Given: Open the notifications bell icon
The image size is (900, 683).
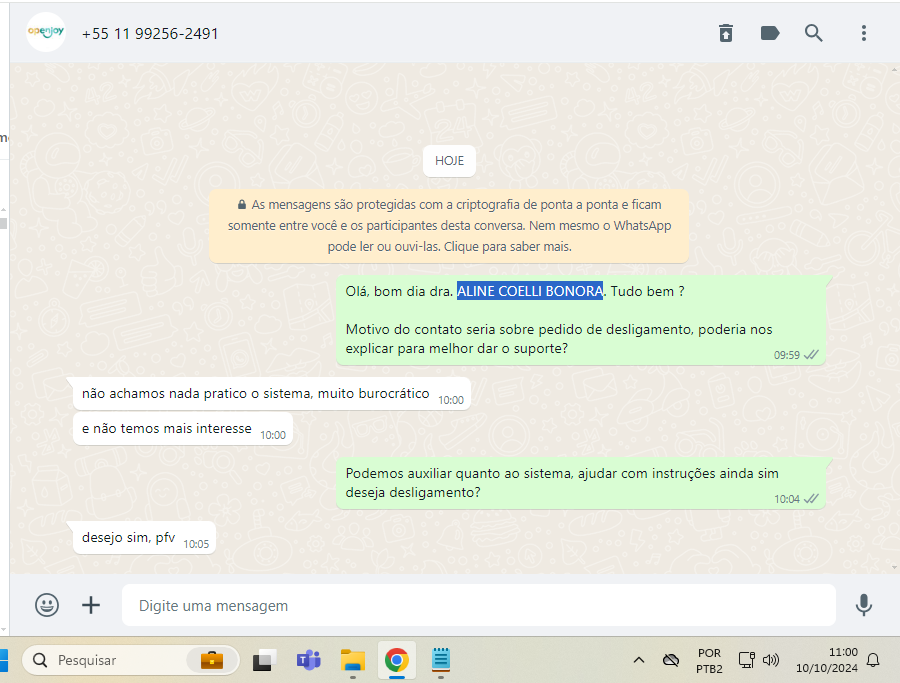Looking at the screenshot, I should [873, 660].
